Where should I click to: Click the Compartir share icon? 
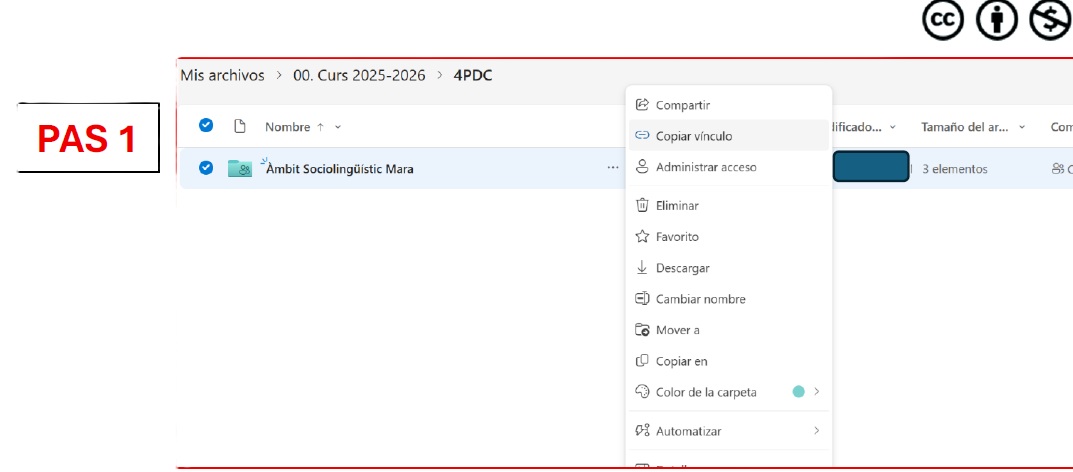[643, 105]
